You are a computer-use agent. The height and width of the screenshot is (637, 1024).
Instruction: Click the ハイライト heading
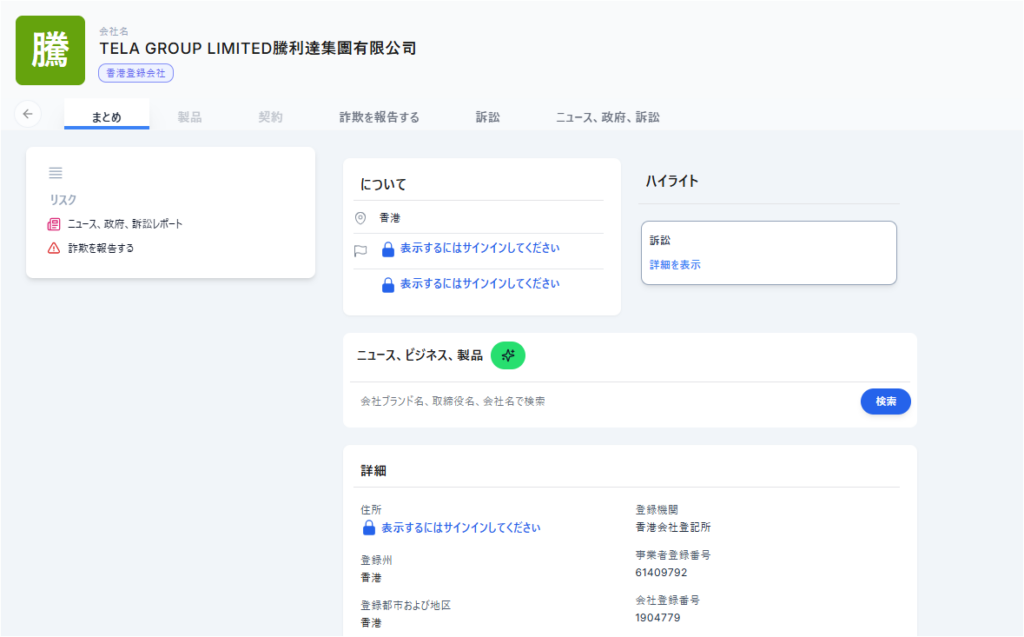coord(672,181)
